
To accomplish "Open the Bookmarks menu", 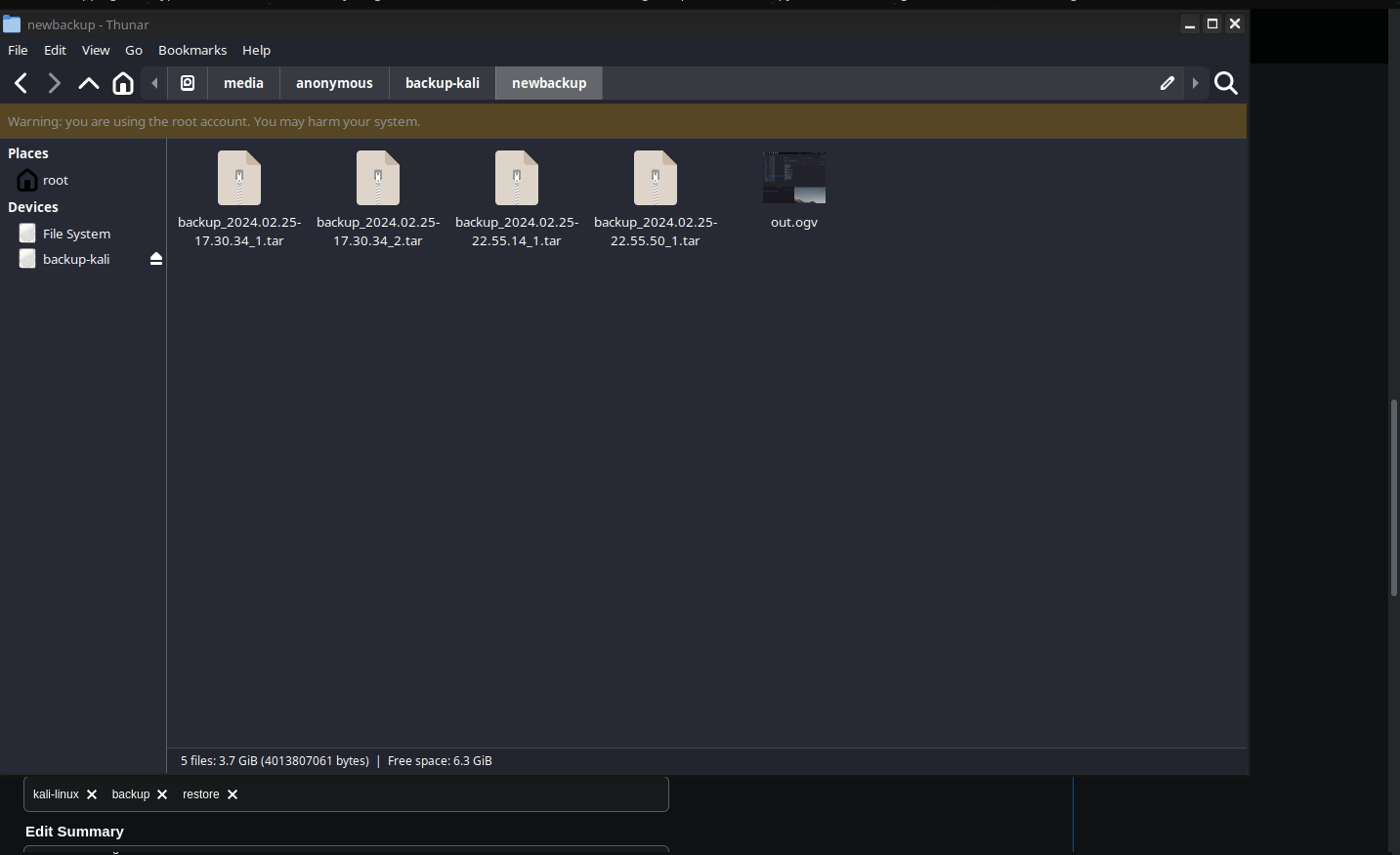I will point(192,50).
